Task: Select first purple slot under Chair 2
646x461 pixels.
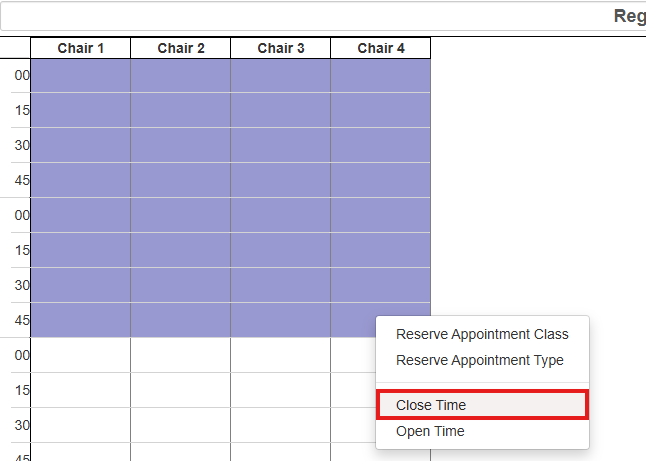Action: pyautogui.click(x=181, y=76)
